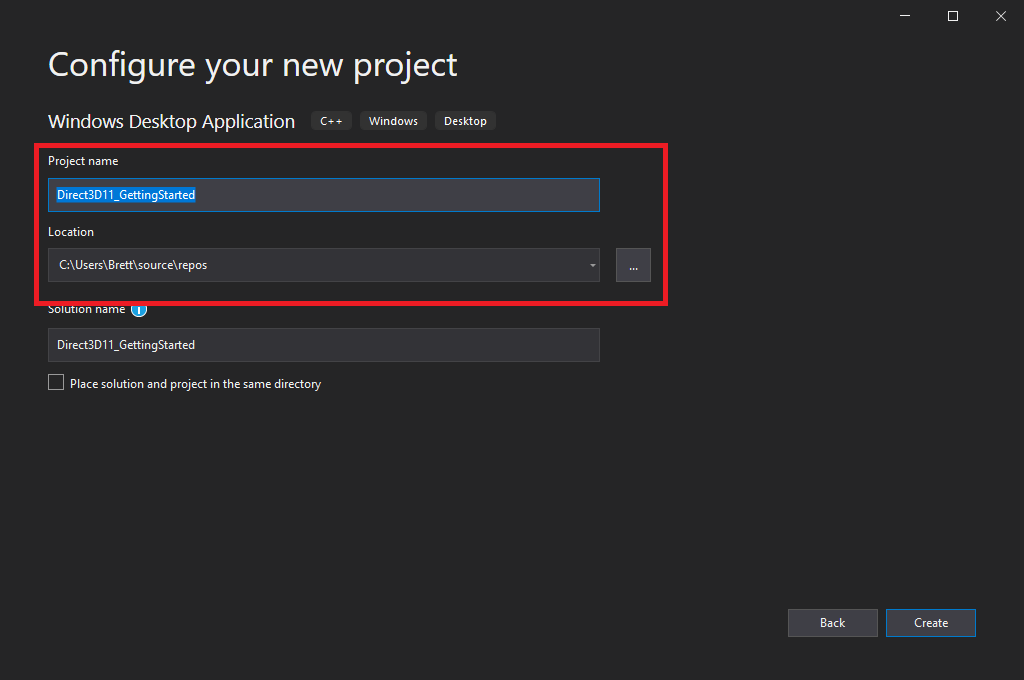The height and width of the screenshot is (680, 1024).
Task: Click the maximize window icon
Action: pyautogui.click(x=952, y=16)
